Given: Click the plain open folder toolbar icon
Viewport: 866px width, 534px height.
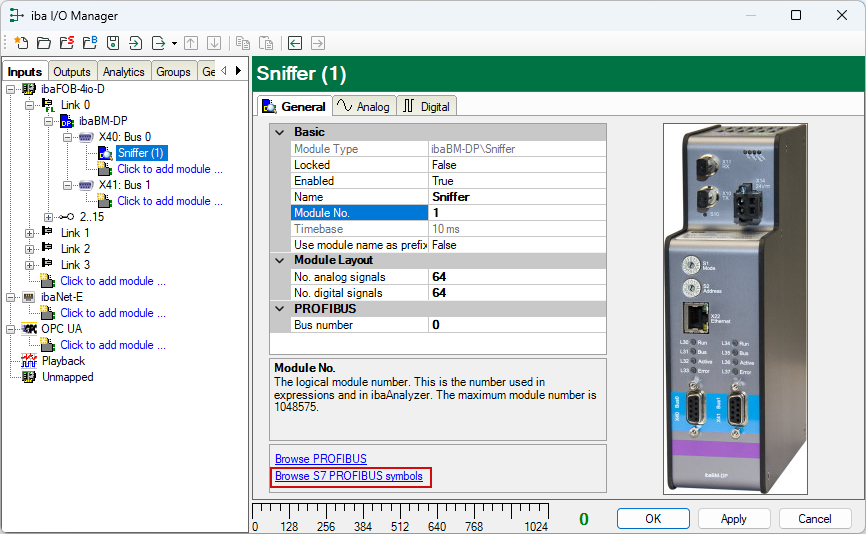Looking at the screenshot, I should (44, 43).
